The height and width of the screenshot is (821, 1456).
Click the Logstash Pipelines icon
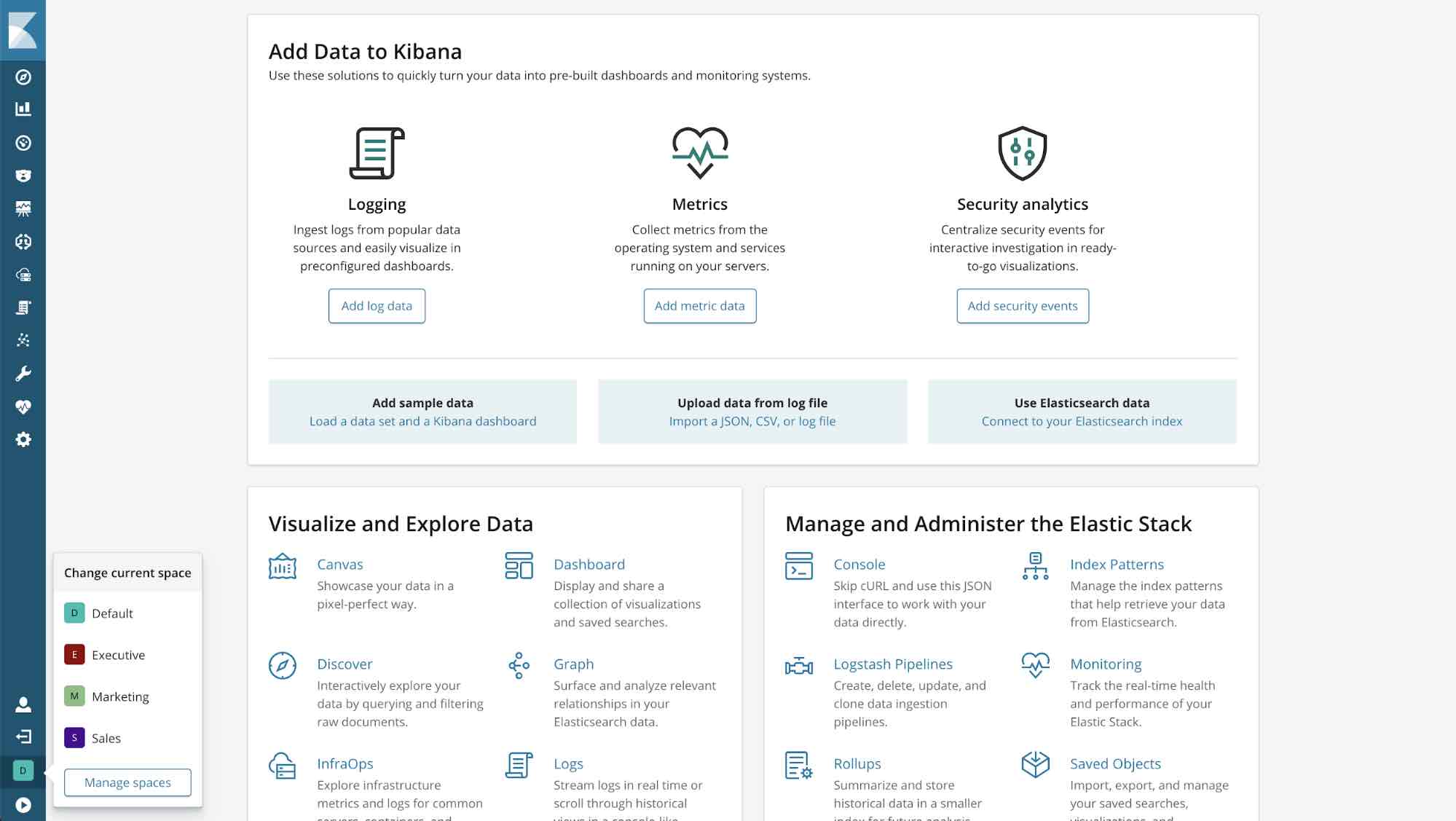click(799, 666)
